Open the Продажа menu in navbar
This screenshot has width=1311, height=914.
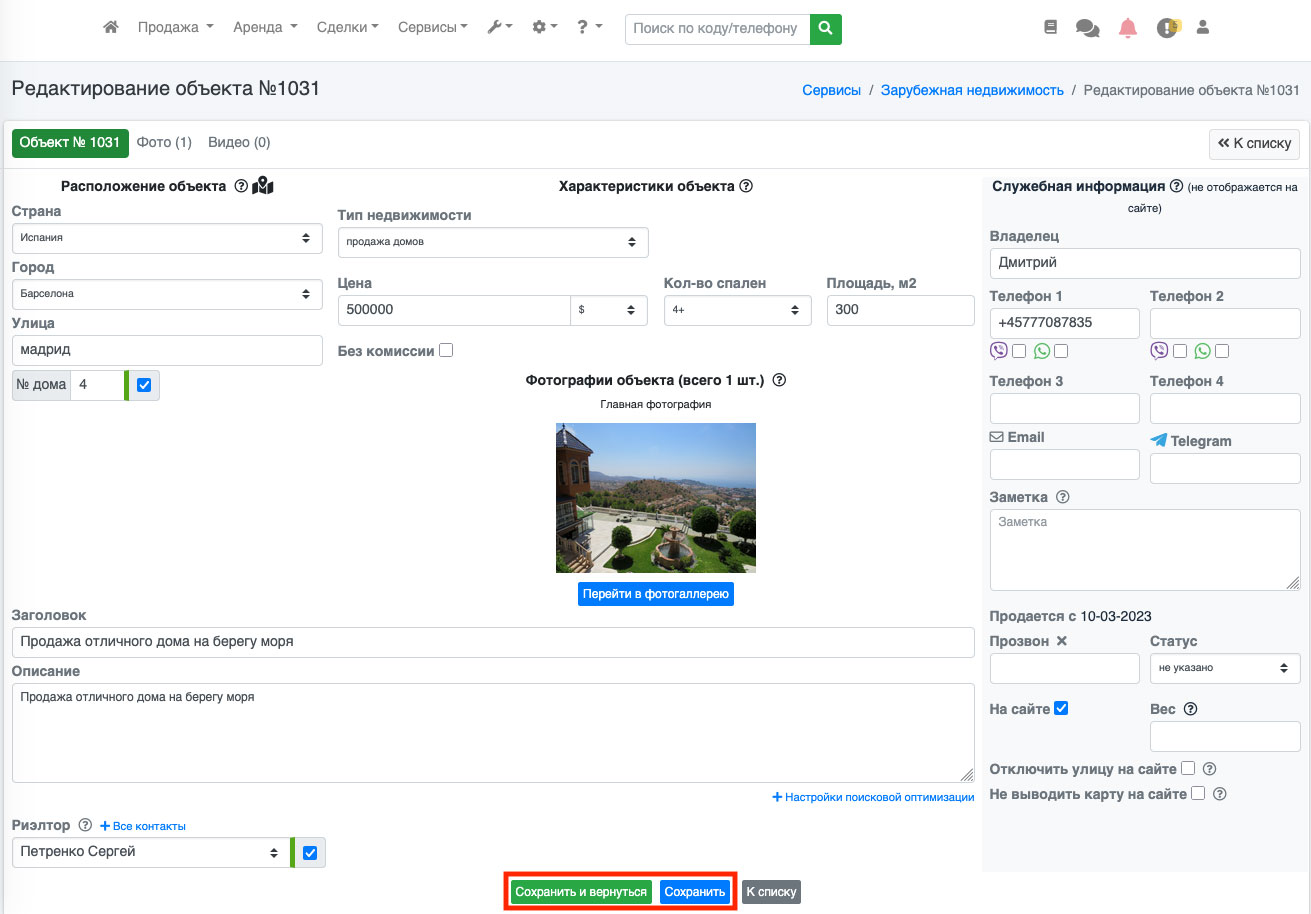[175, 28]
